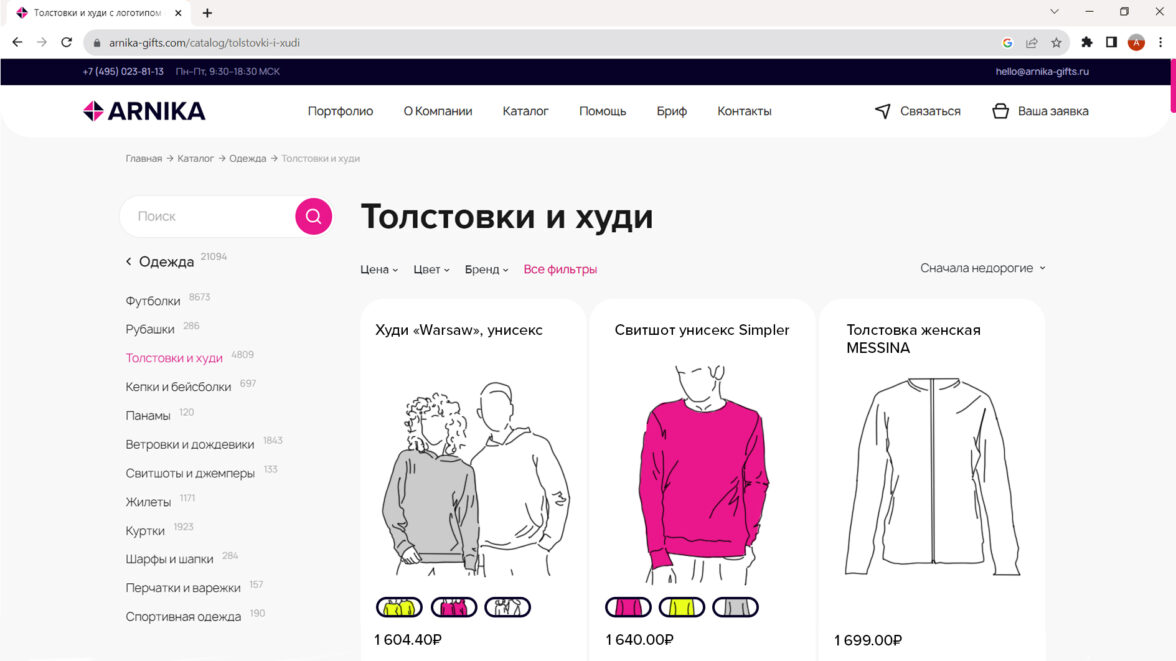This screenshot has height=661, width=1176.
Task: Click the paper plane 'Связаться' icon
Action: click(883, 111)
